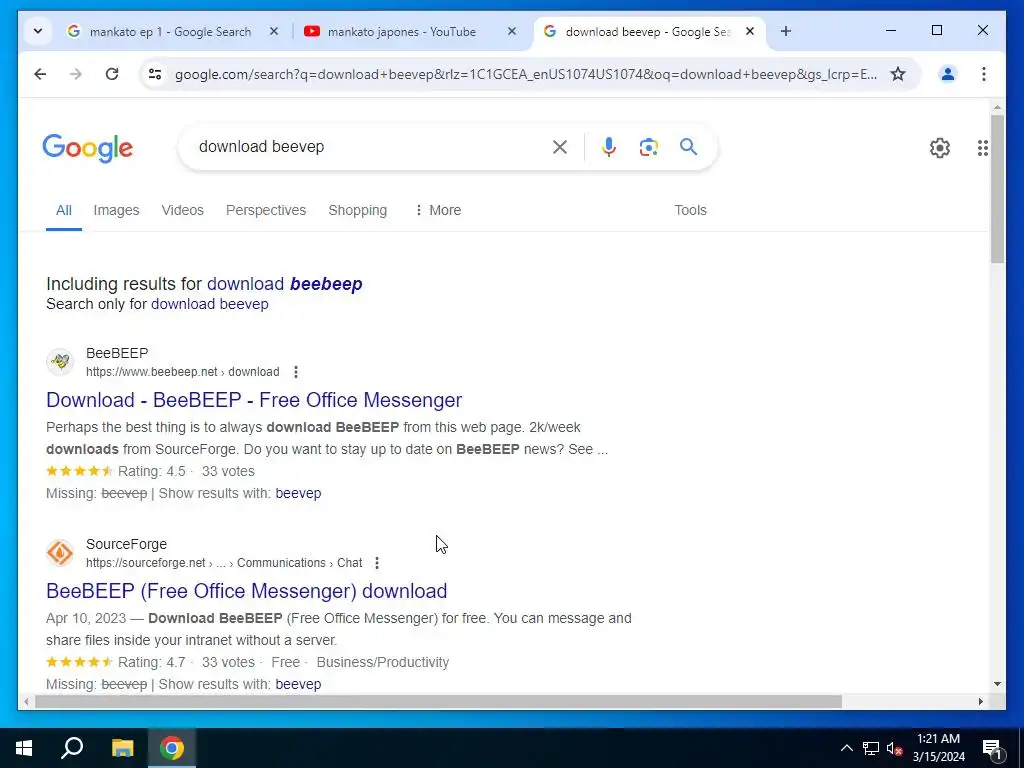
Task: Open Google apps grid
Action: [x=982, y=148]
